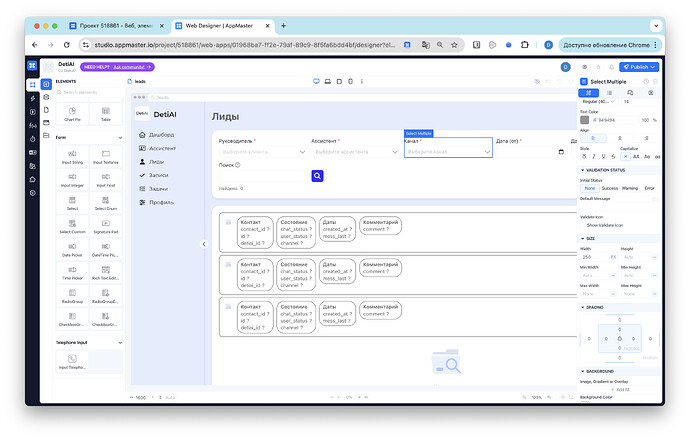Click the gray Text Color swatch

(x=584, y=120)
